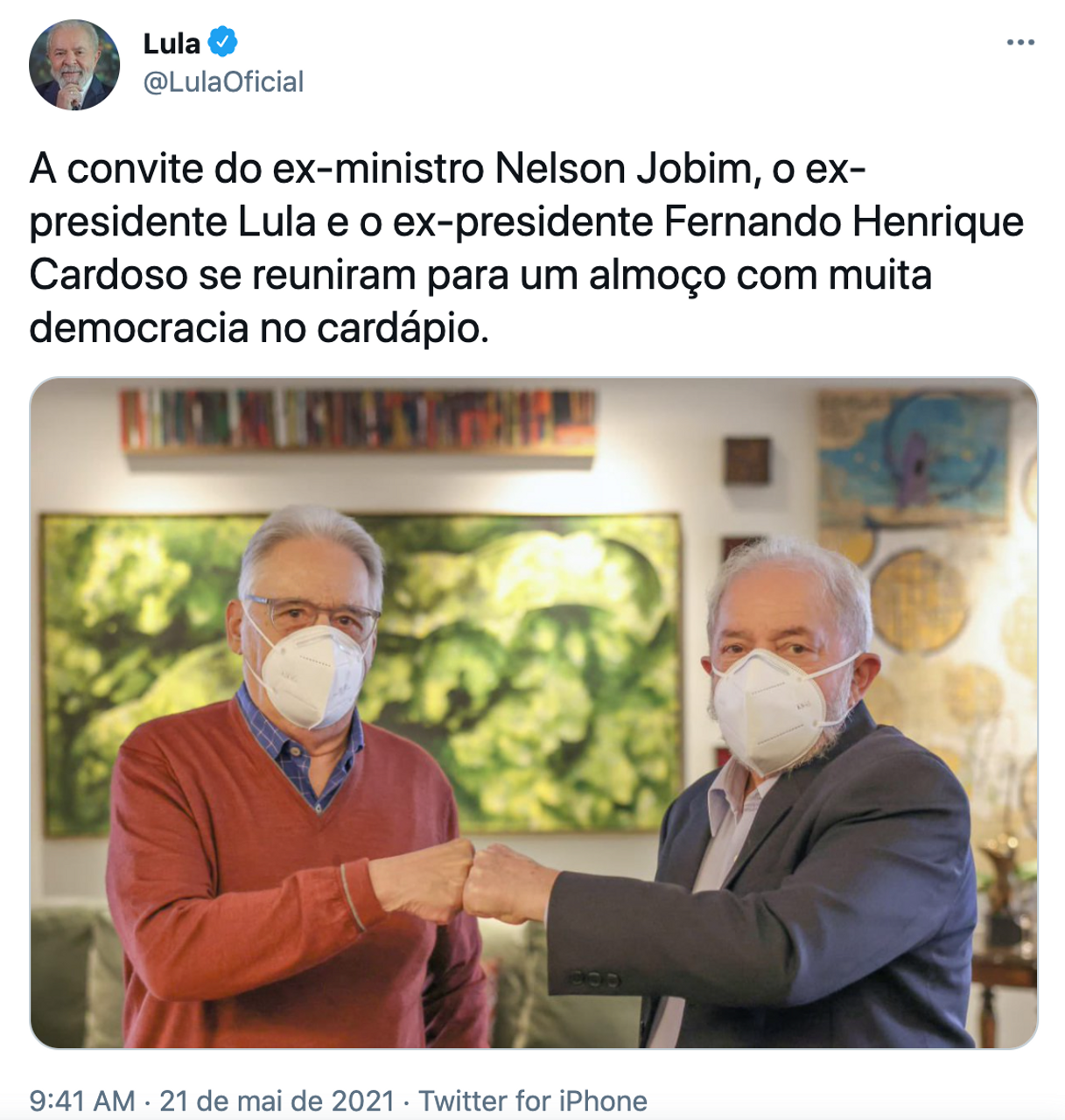Click the bookshelf at the photo's top
Screen dimensions: 1065x1120
[x=358, y=421]
